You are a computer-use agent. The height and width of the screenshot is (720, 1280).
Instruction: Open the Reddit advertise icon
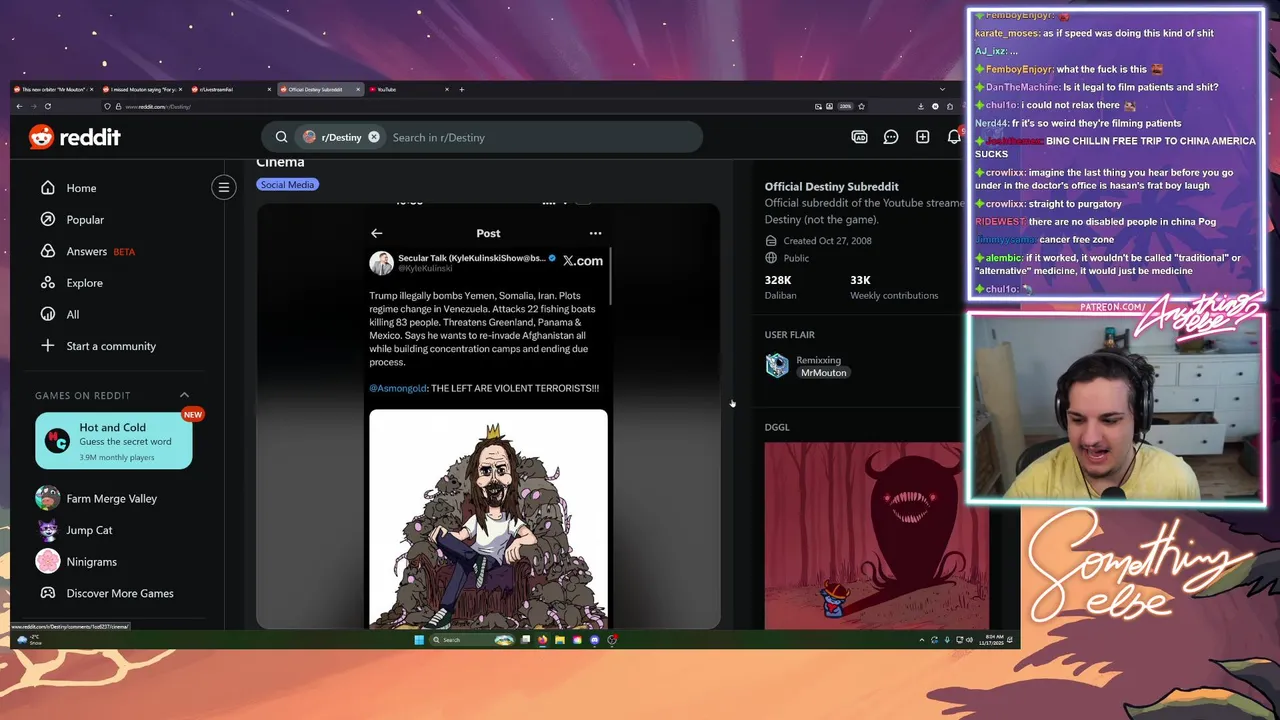pyautogui.click(x=859, y=137)
